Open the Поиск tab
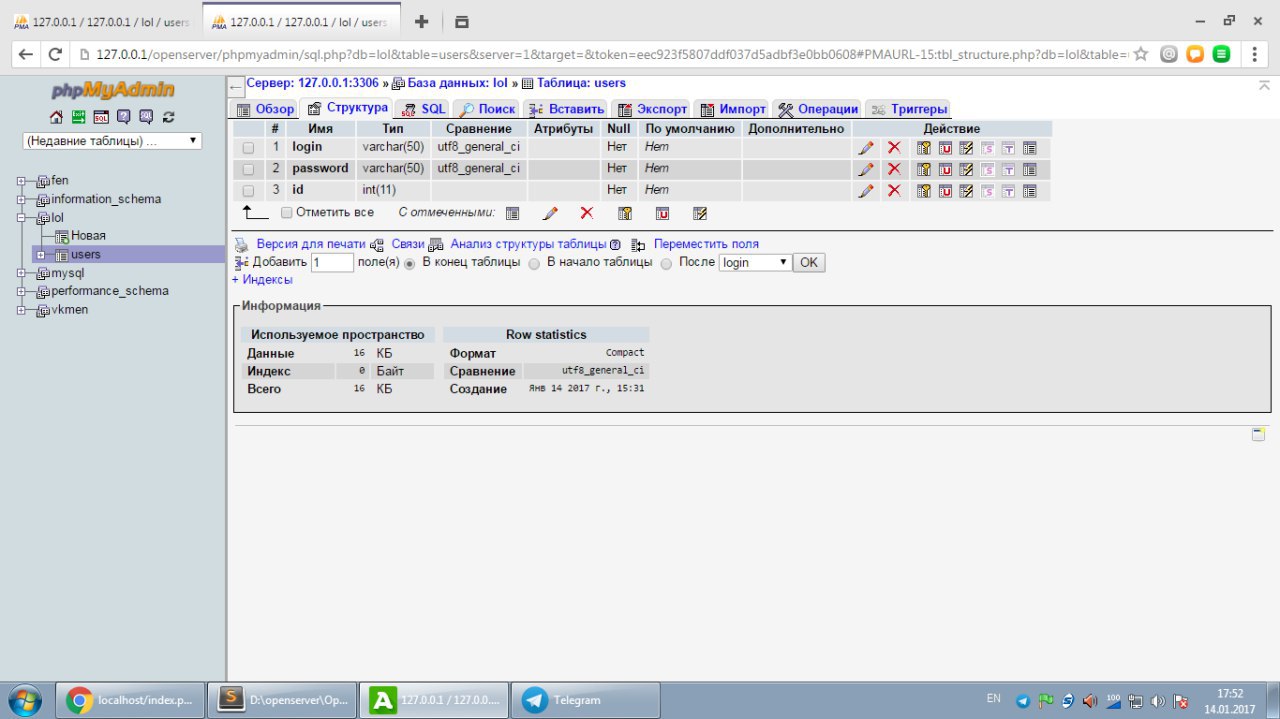This screenshot has height=719, width=1280. [x=487, y=109]
